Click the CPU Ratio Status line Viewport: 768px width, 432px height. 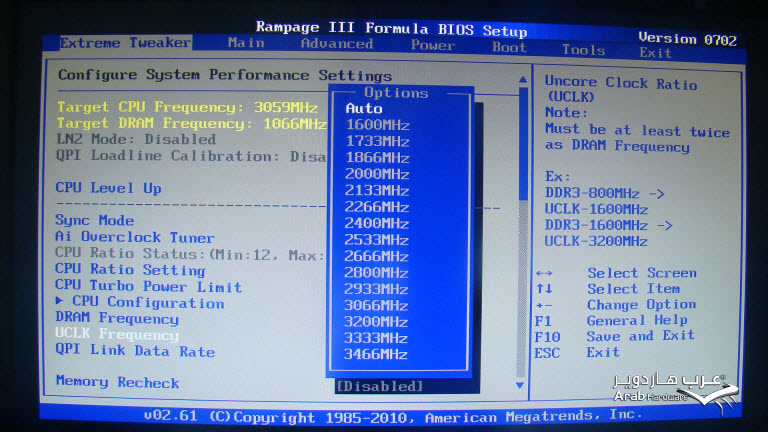coord(190,254)
